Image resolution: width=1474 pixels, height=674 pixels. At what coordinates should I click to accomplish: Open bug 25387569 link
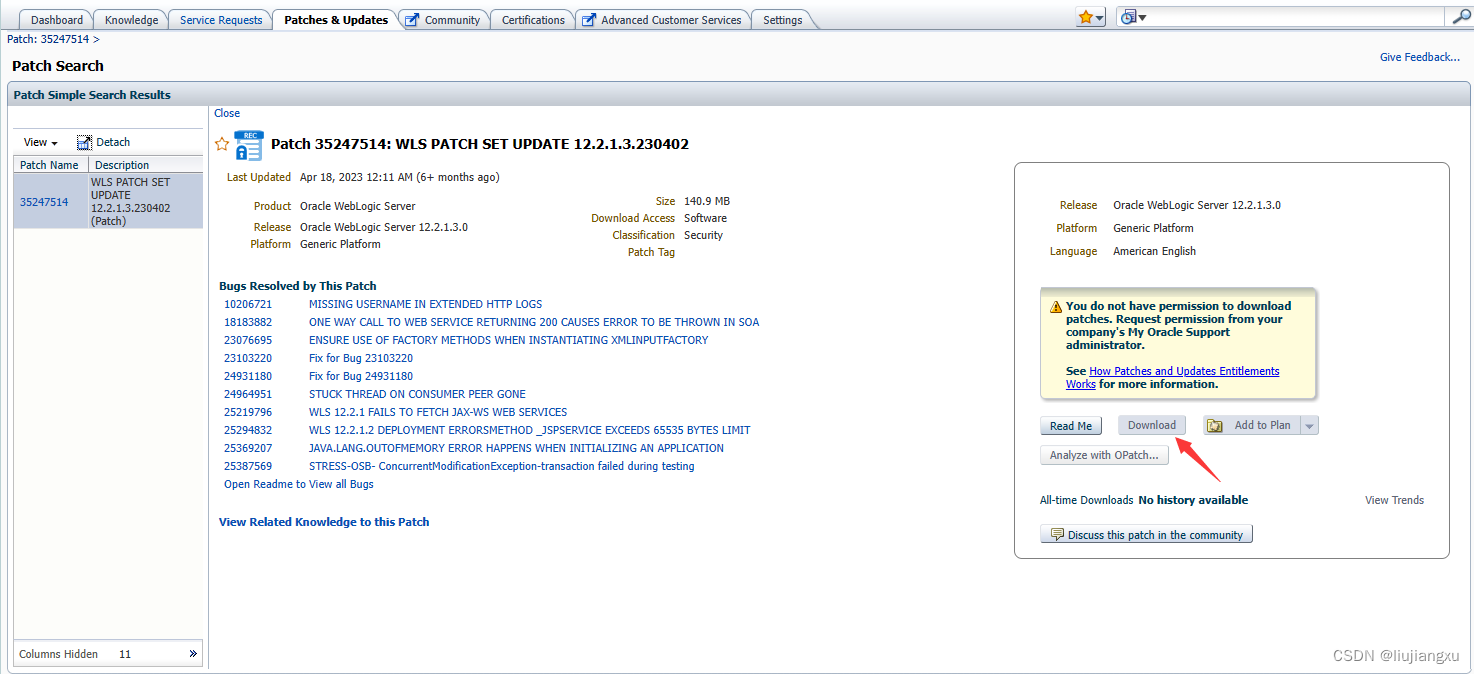(x=248, y=466)
